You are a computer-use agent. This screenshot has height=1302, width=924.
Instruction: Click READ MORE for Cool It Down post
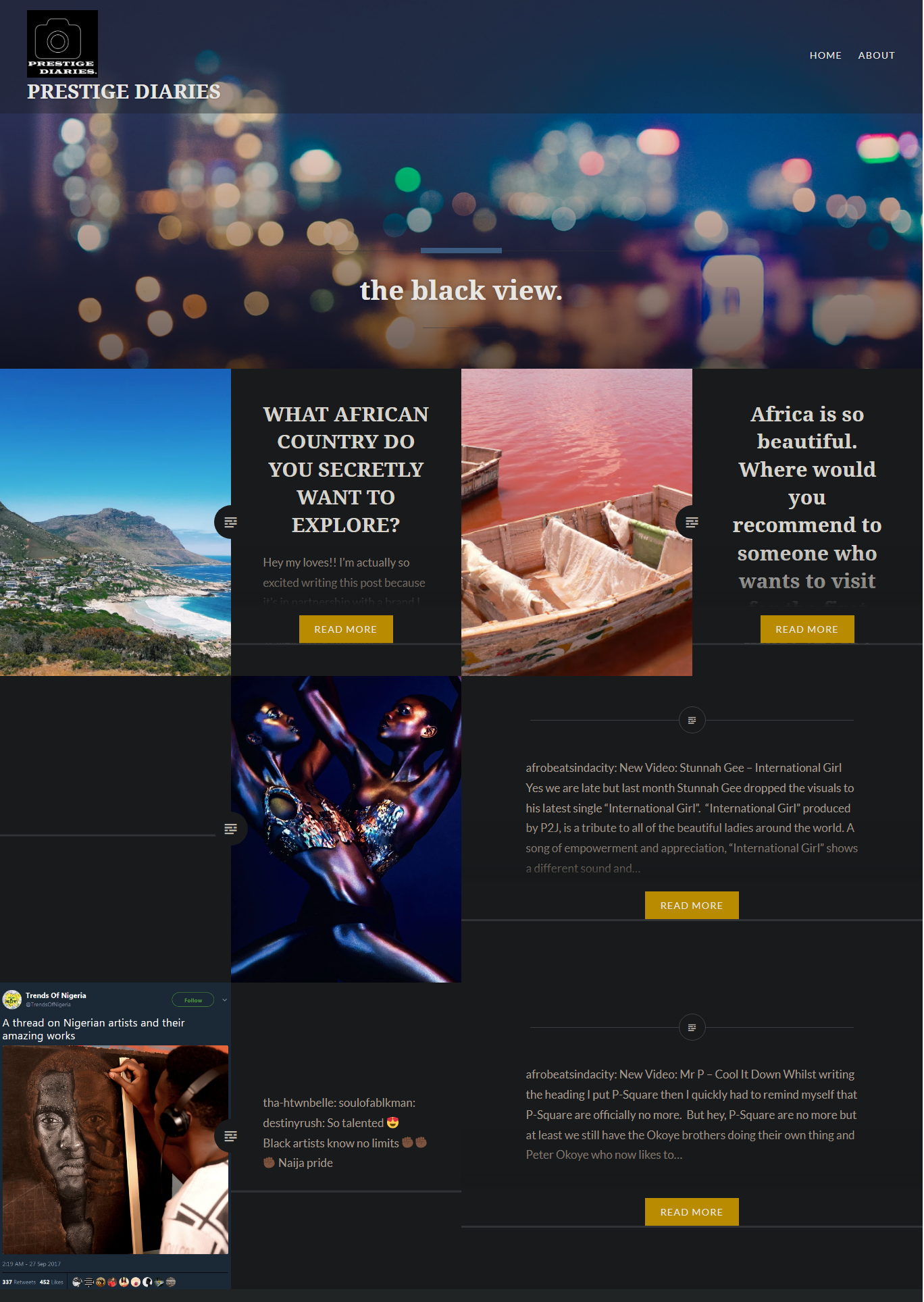point(692,1212)
